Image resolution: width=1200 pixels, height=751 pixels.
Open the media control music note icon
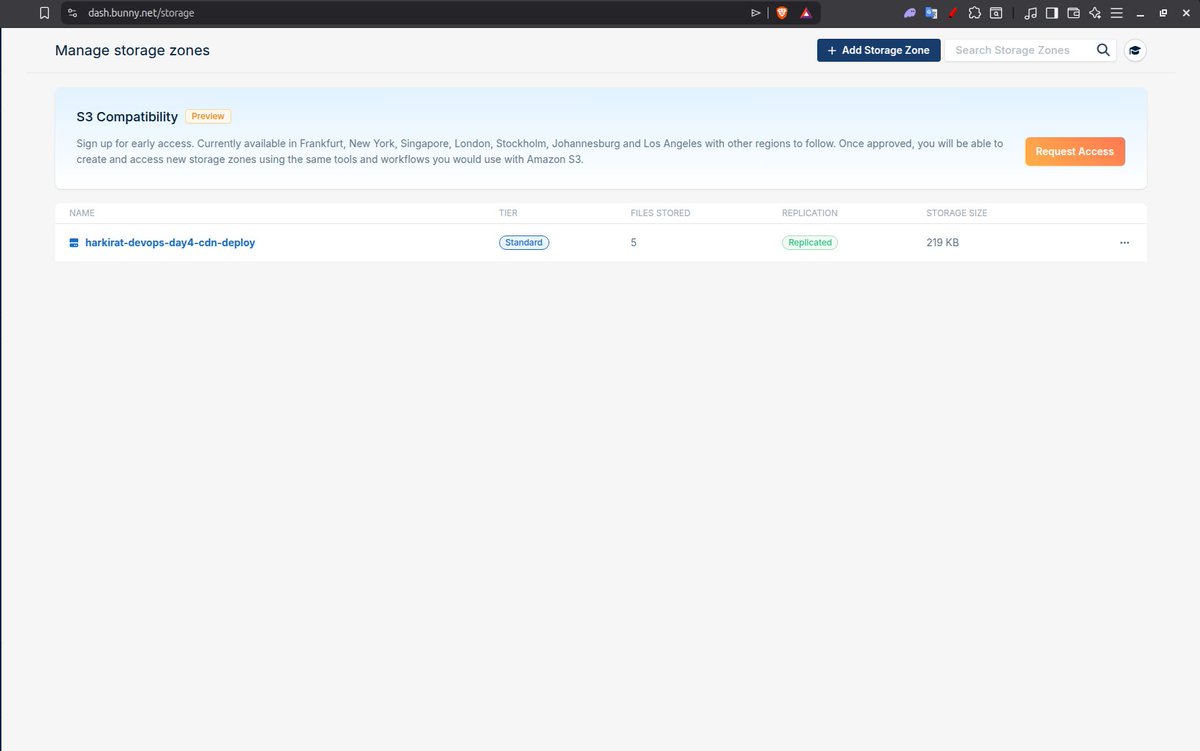coord(1031,13)
